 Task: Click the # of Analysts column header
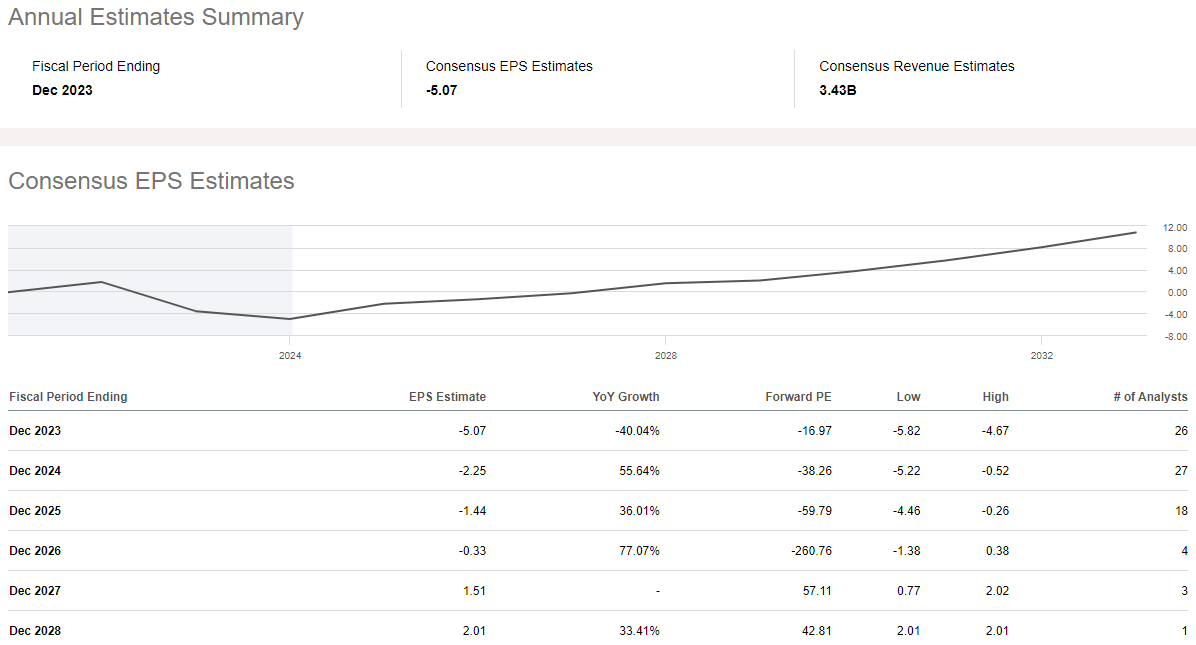[1150, 397]
